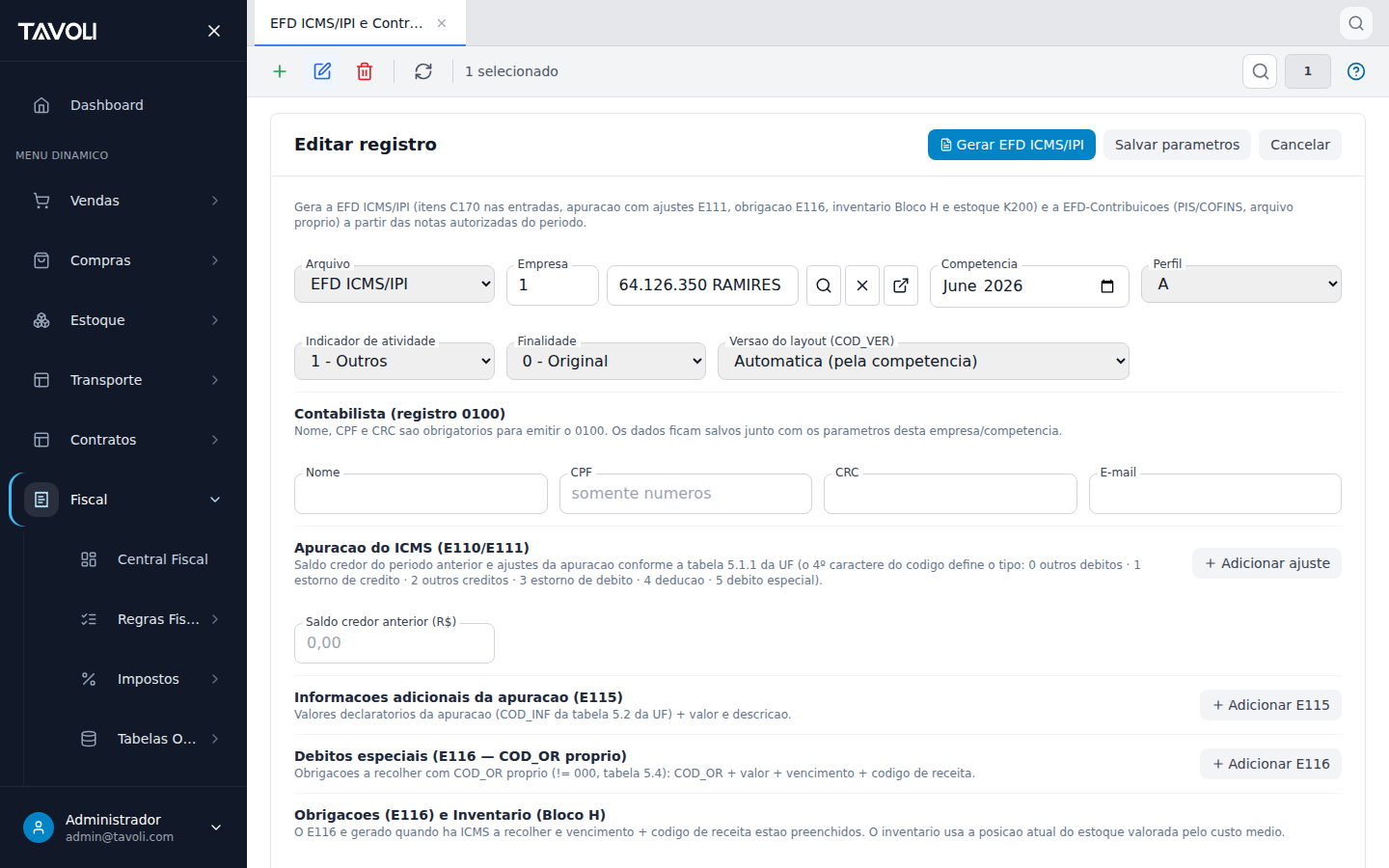Open the Perfil dropdown
The height and width of the screenshot is (868, 1389).
1241,285
